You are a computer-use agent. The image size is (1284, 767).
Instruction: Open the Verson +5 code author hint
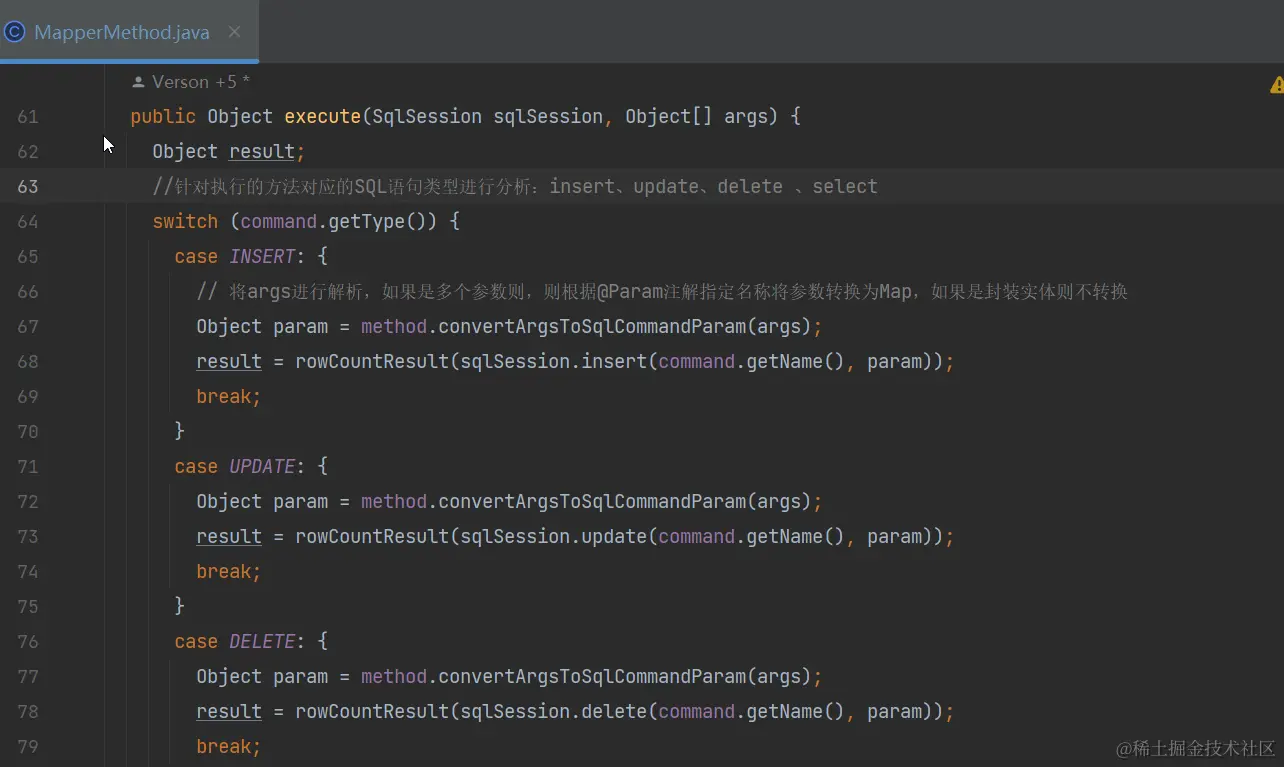201,82
